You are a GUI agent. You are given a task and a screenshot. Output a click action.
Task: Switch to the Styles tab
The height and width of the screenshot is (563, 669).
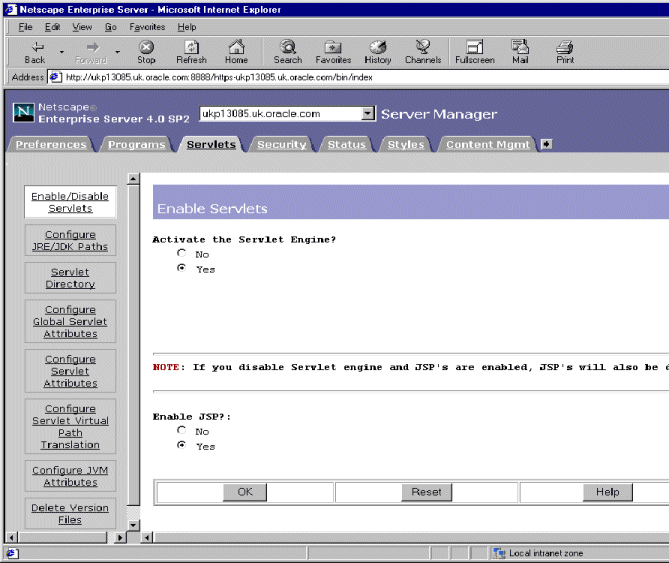tap(406, 145)
